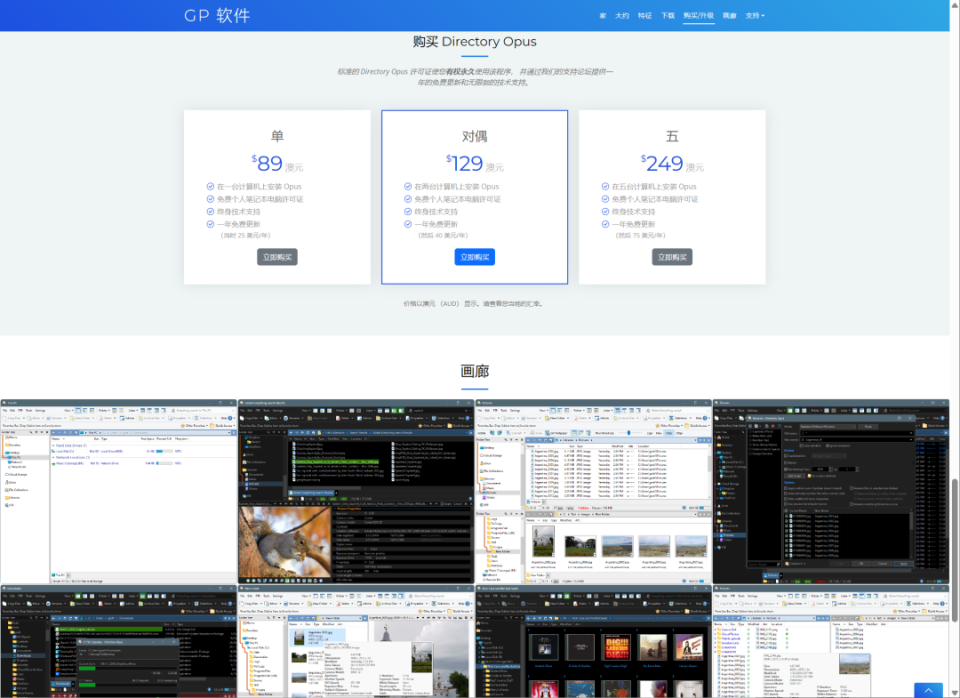The image size is (960, 698).
Task: Click the 购买 Directory Opus heading
Action: click(x=474, y=42)
